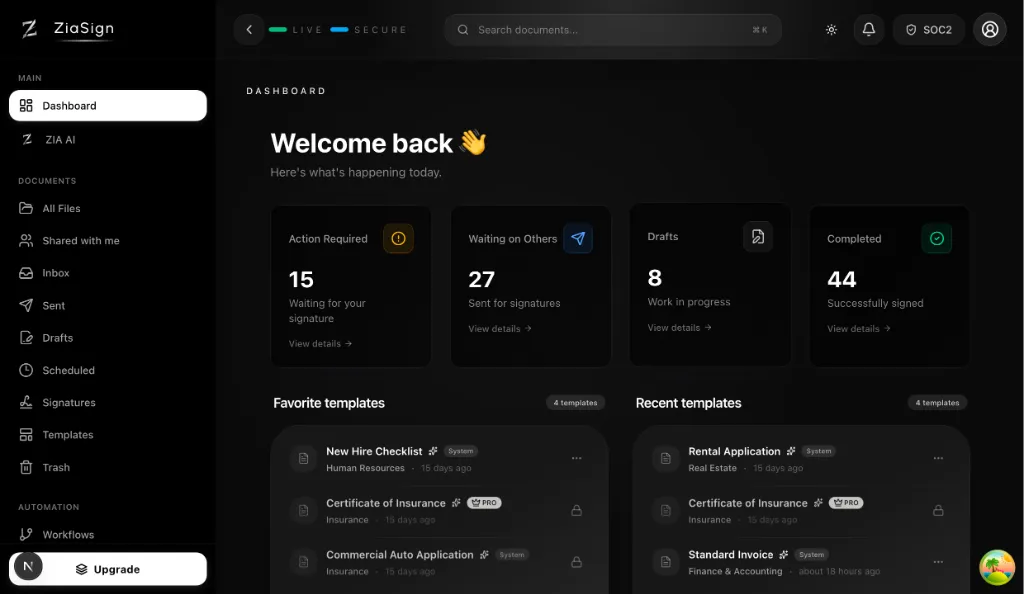Click the Action Required warning icon

pyautogui.click(x=398, y=238)
